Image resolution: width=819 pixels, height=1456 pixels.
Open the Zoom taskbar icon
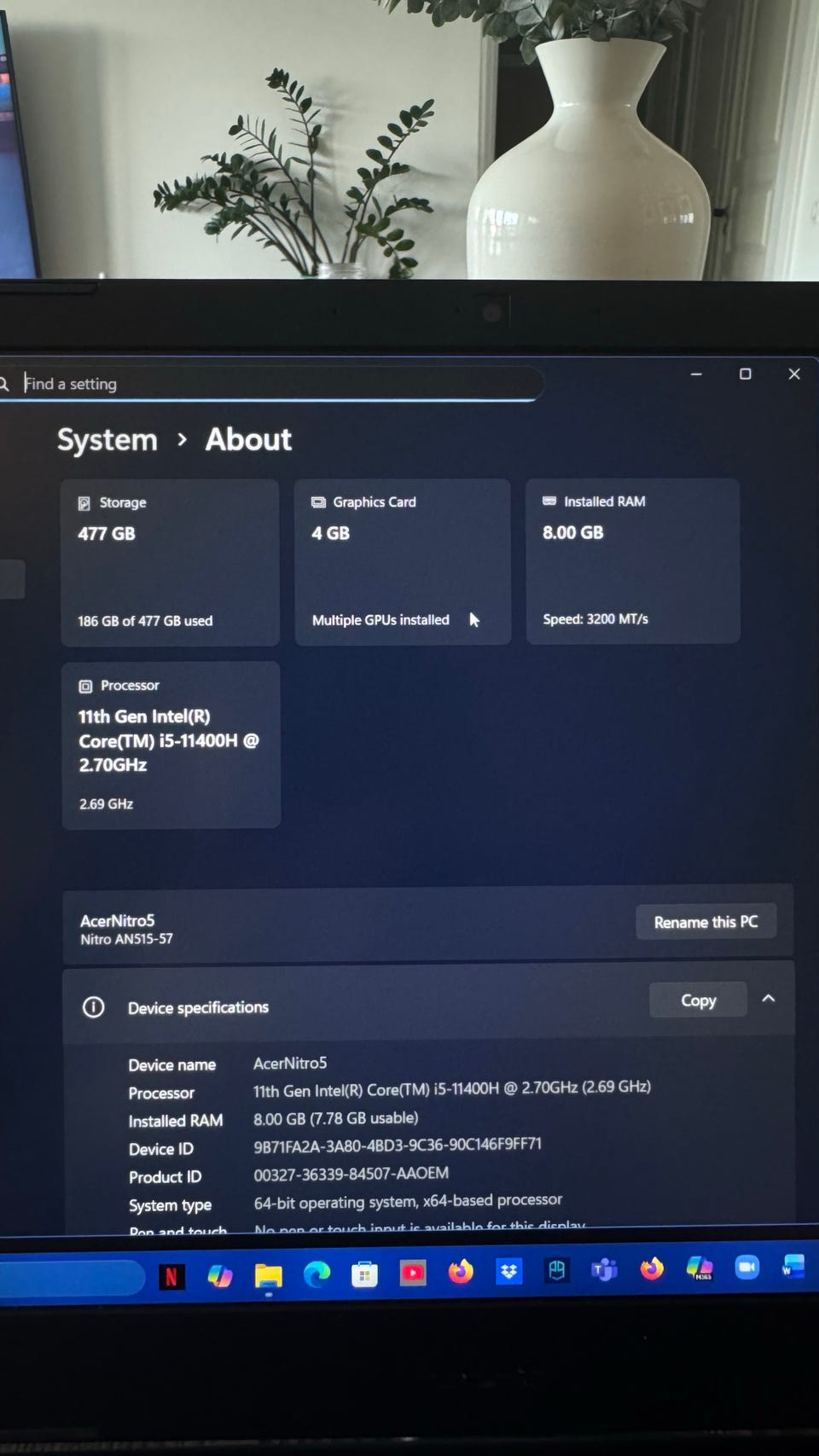tap(747, 1267)
